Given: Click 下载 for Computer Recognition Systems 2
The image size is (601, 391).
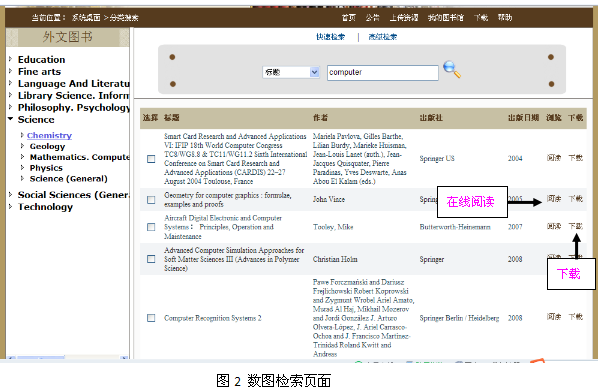Looking at the screenshot, I should click(575, 317).
